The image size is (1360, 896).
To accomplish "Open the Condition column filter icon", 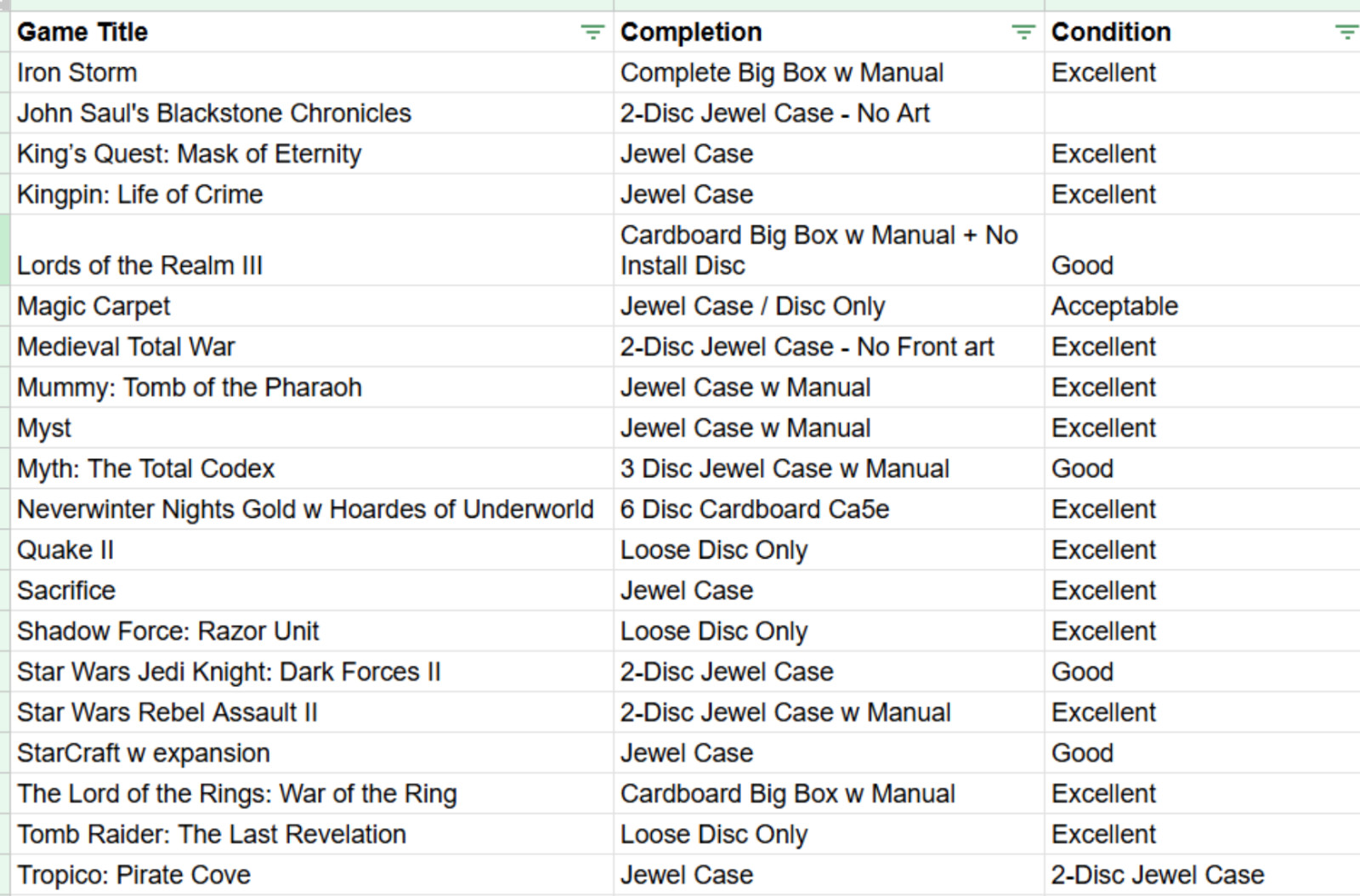I will click(x=1346, y=32).
